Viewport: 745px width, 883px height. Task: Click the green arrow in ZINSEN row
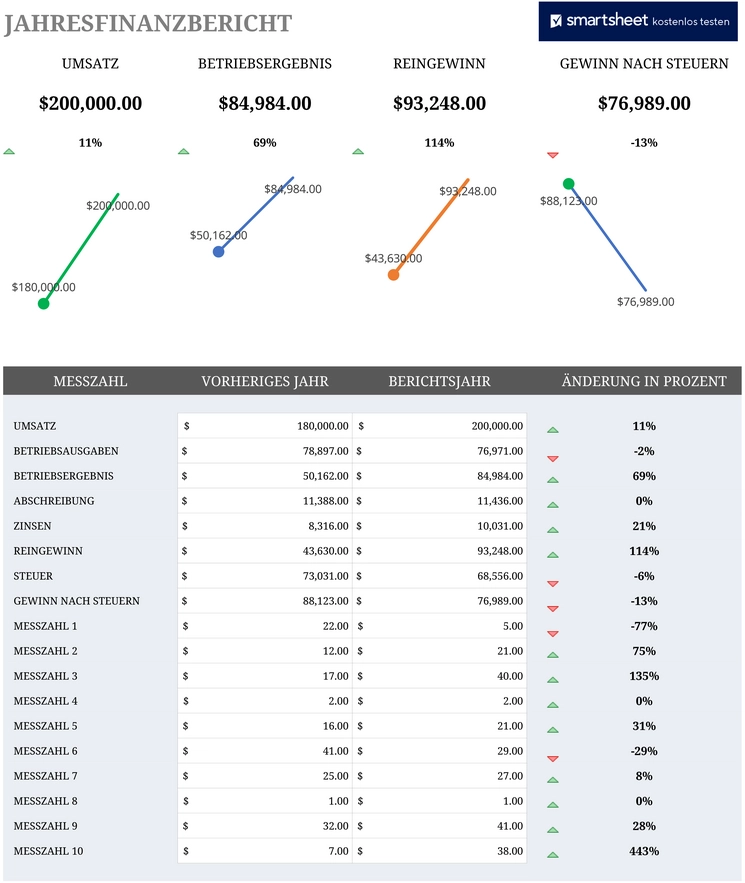pyautogui.click(x=553, y=530)
